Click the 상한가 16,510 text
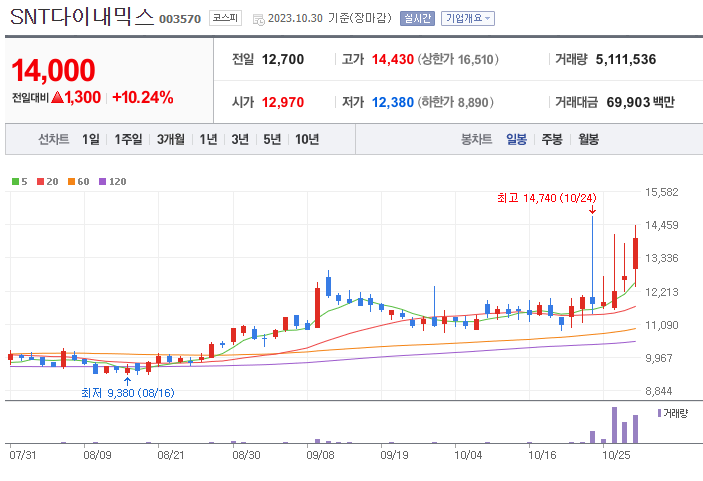Screen dimensions: 703x481 458,59
